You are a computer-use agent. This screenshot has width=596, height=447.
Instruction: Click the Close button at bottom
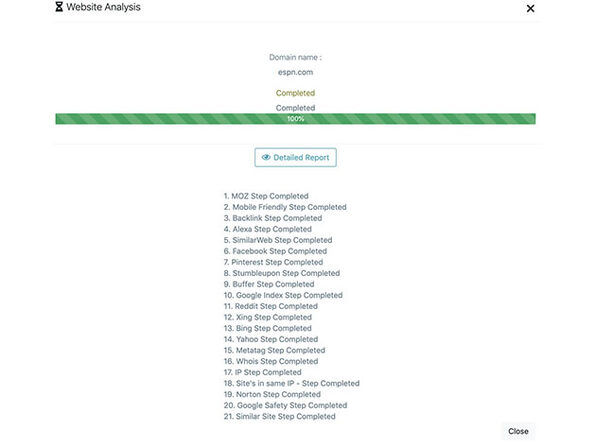[518, 431]
